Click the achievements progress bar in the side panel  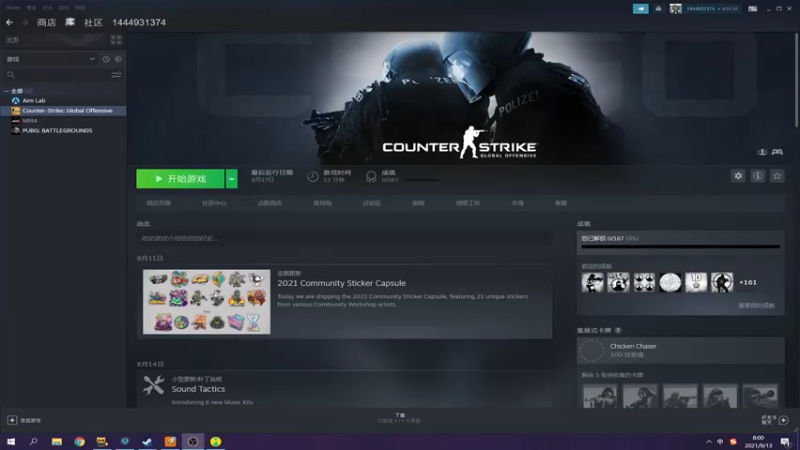[681, 247]
